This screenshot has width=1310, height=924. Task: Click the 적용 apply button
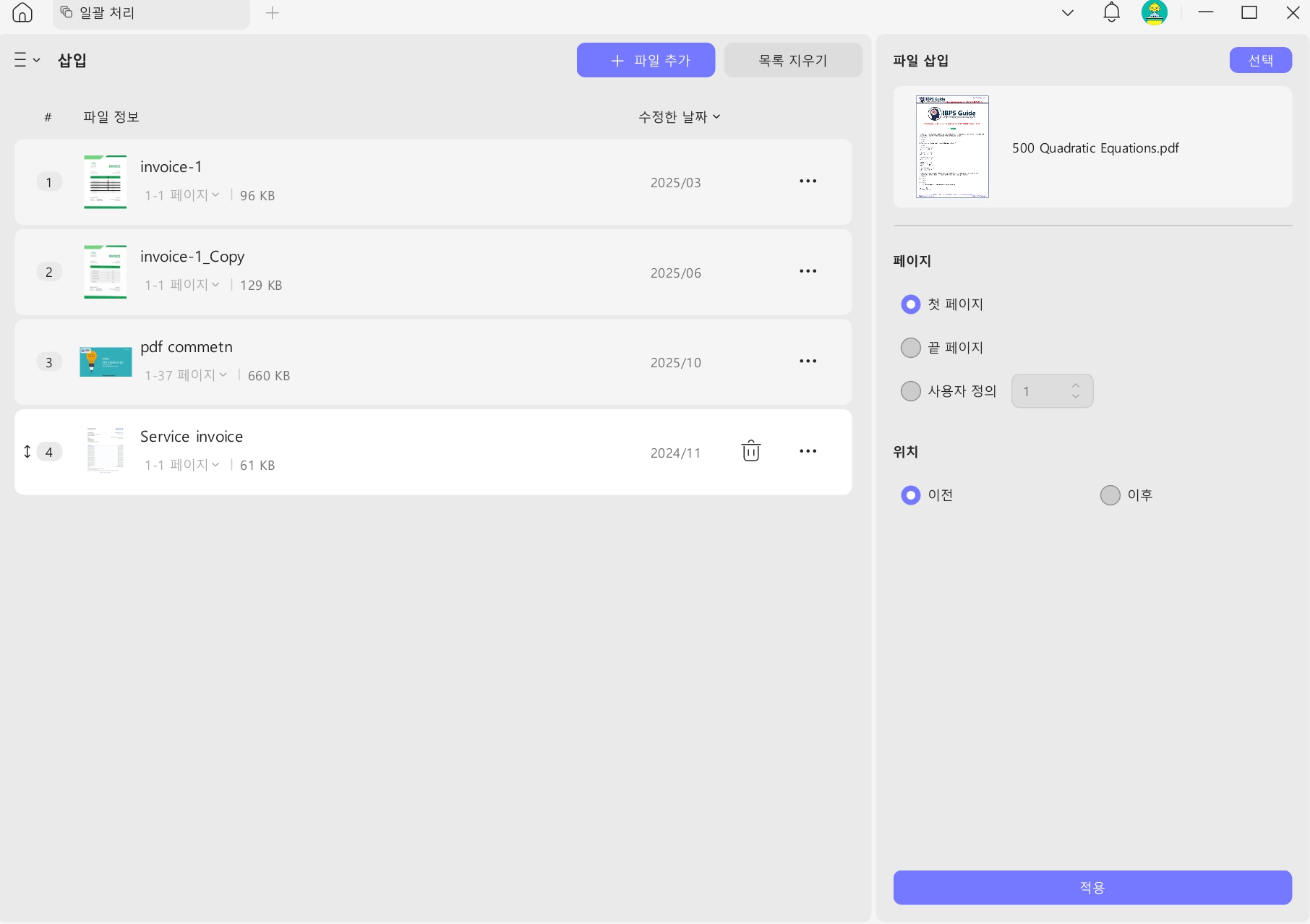pos(1092,887)
